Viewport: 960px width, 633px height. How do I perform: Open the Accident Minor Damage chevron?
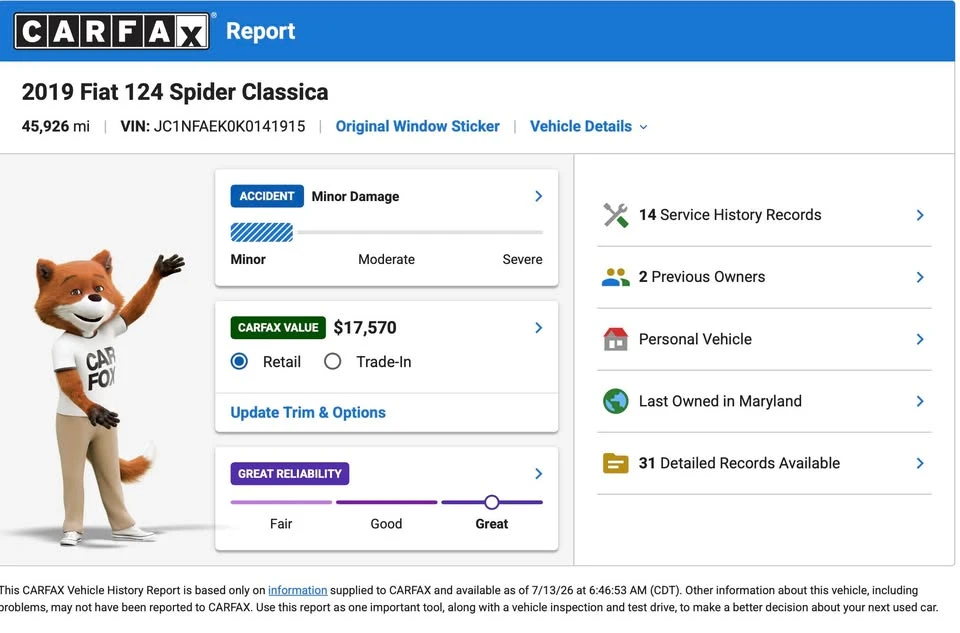pyautogui.click(x=539, y=196)
